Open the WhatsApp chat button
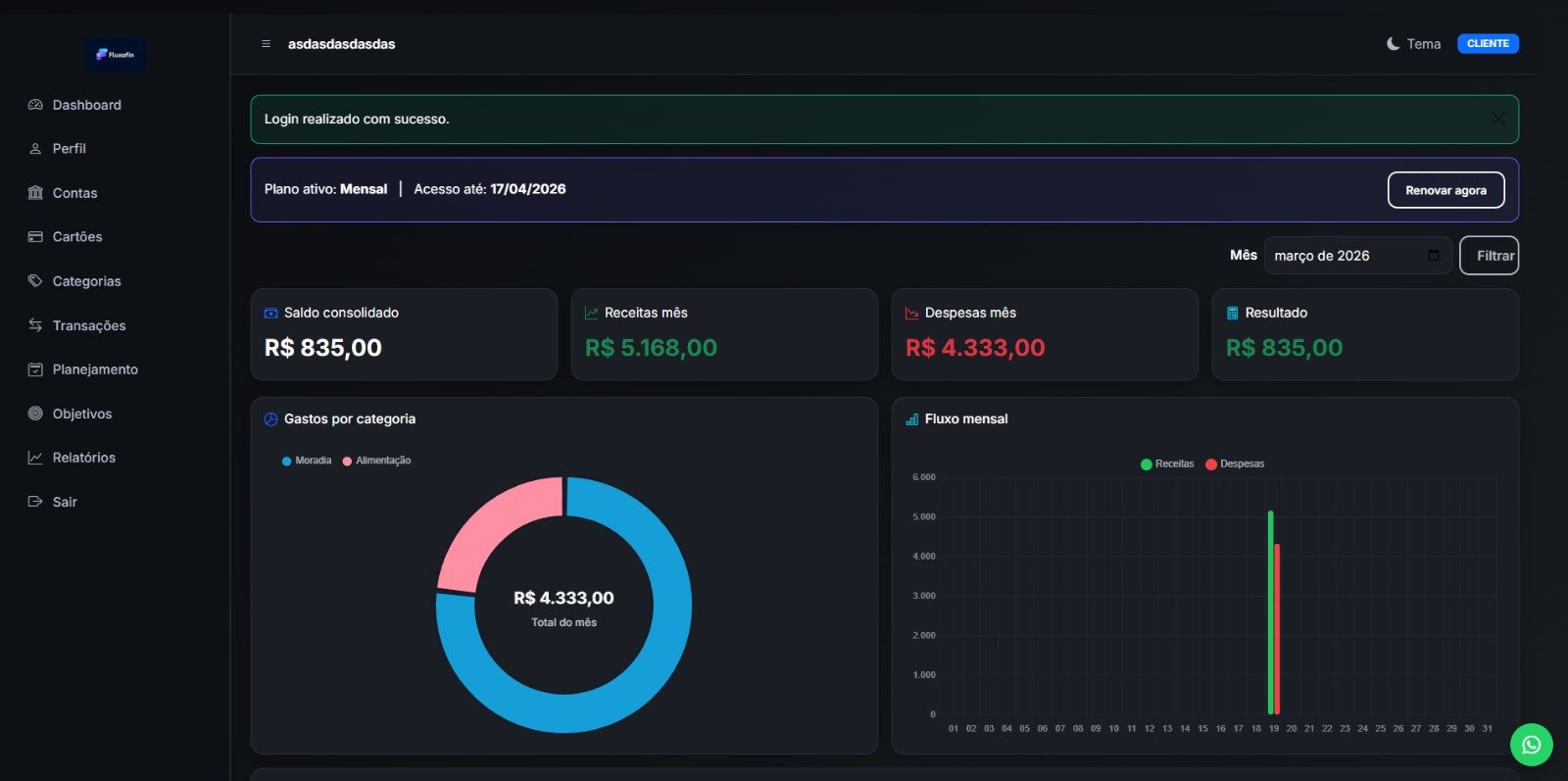This screenshot has width=1568, height=781. (1532, 745)
